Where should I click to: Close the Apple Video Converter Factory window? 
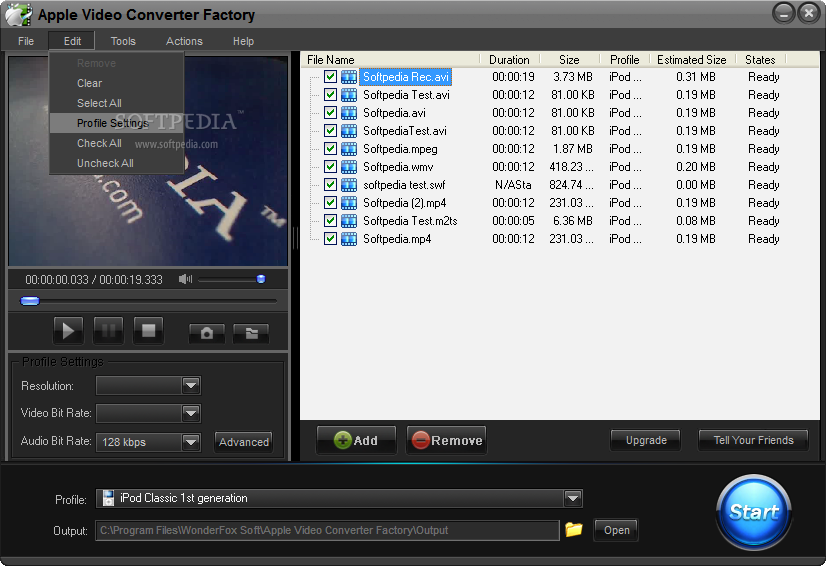pos(809,14)
